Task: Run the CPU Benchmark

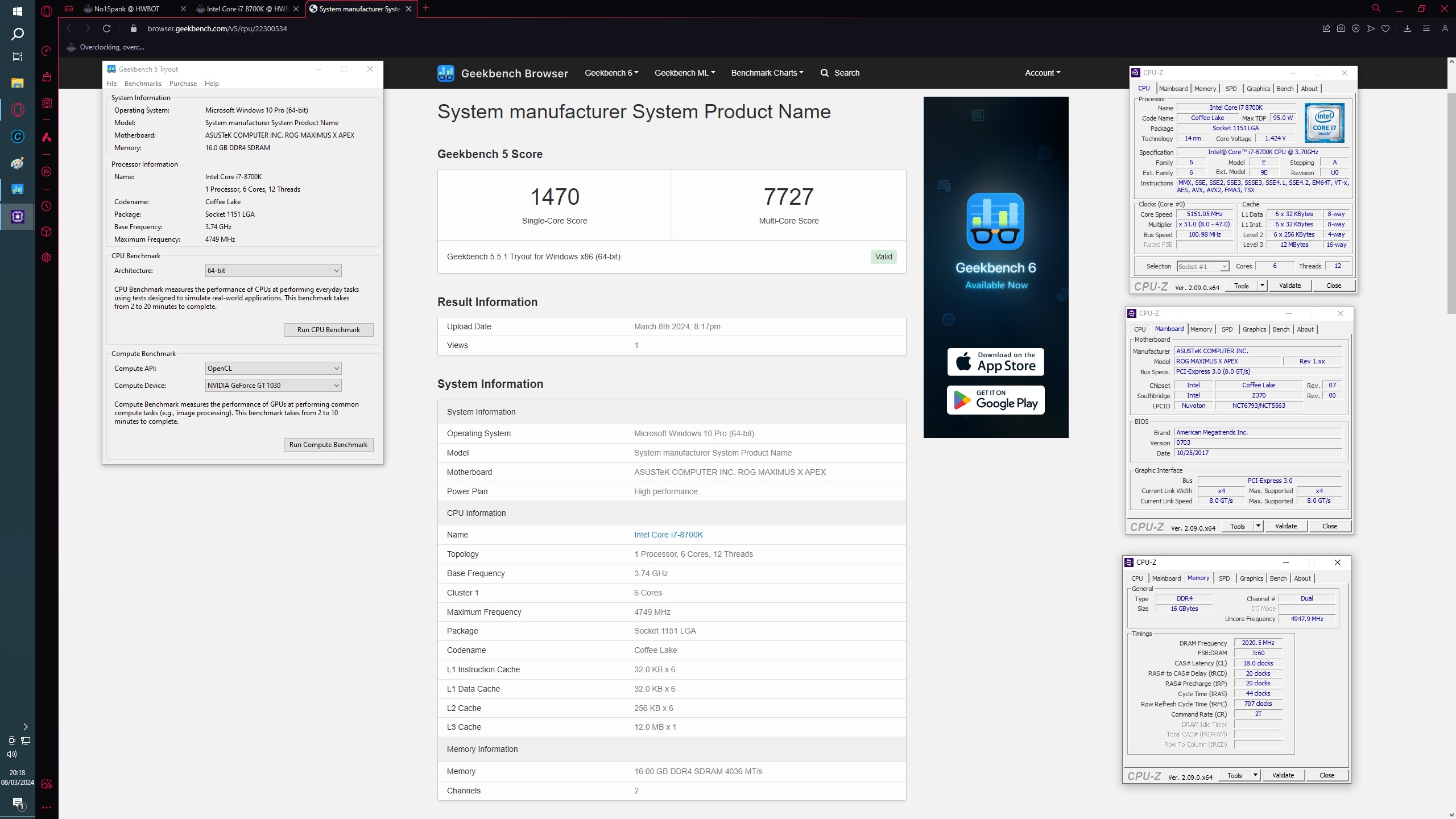Action: point(329,330)
